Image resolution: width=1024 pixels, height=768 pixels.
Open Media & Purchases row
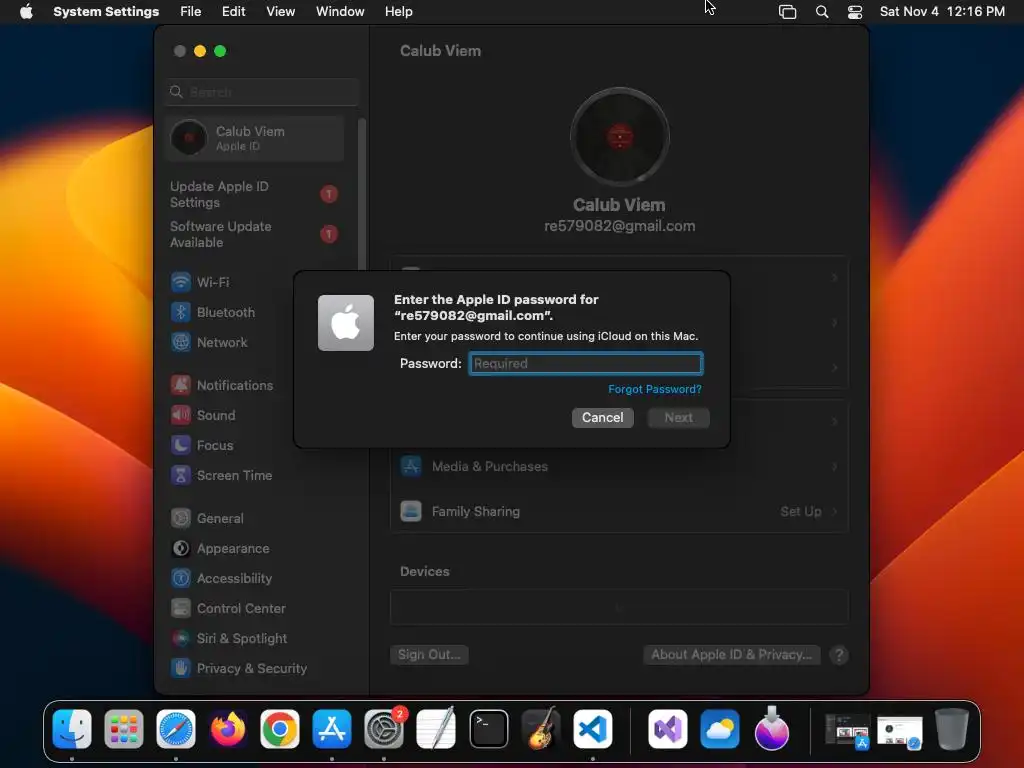619,466
